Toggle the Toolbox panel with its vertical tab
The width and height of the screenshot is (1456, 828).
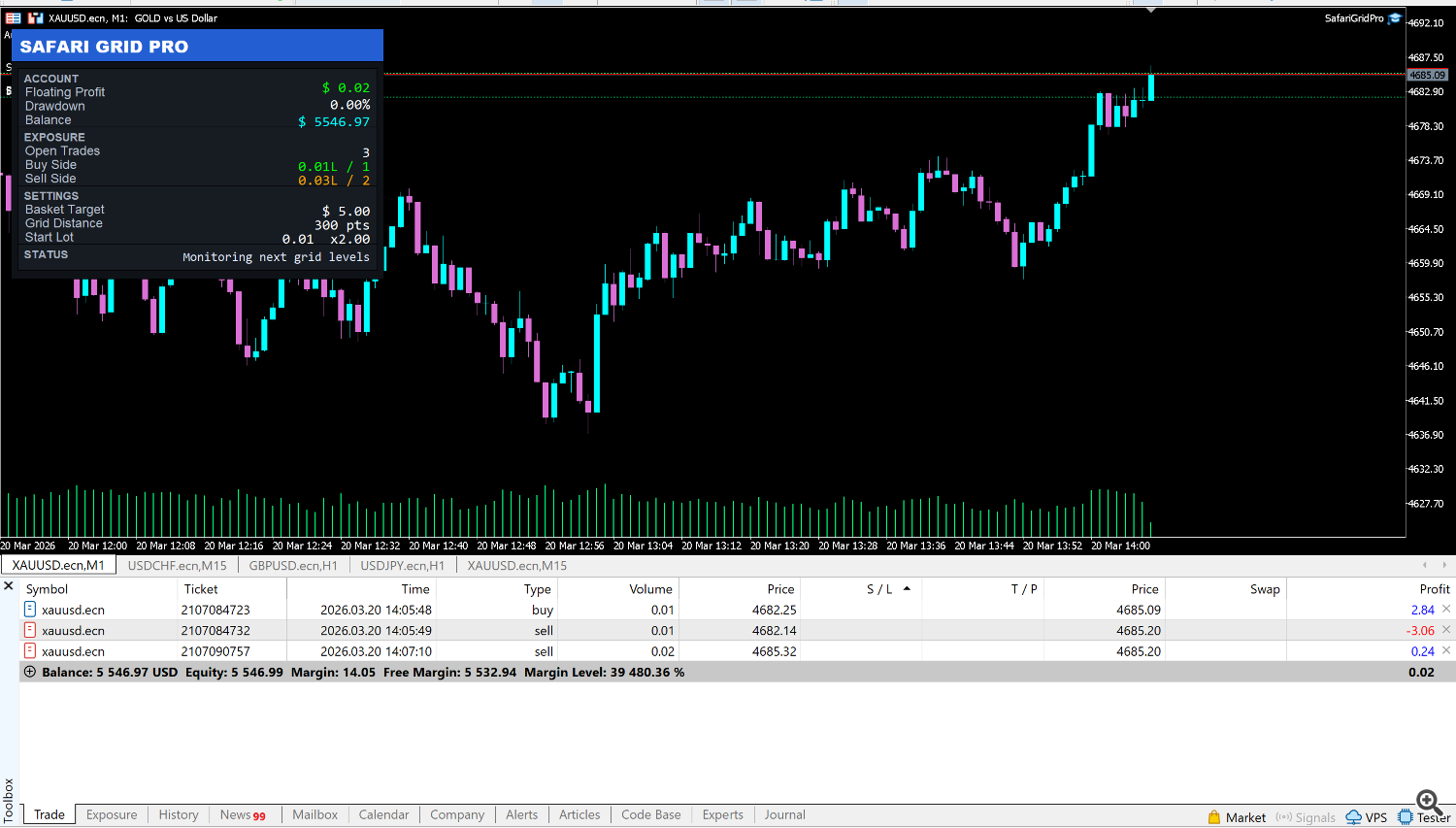pyautogui.click(x=8, y=798)
